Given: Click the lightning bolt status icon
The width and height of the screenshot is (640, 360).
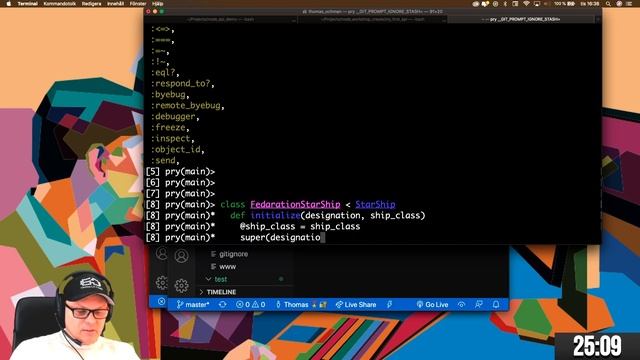Looking at the screenshot, I should coord(390,304).
